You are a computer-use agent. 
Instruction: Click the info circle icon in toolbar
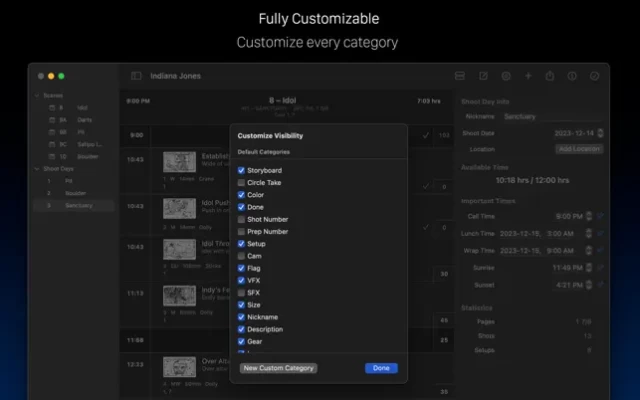tap(572, 76)
